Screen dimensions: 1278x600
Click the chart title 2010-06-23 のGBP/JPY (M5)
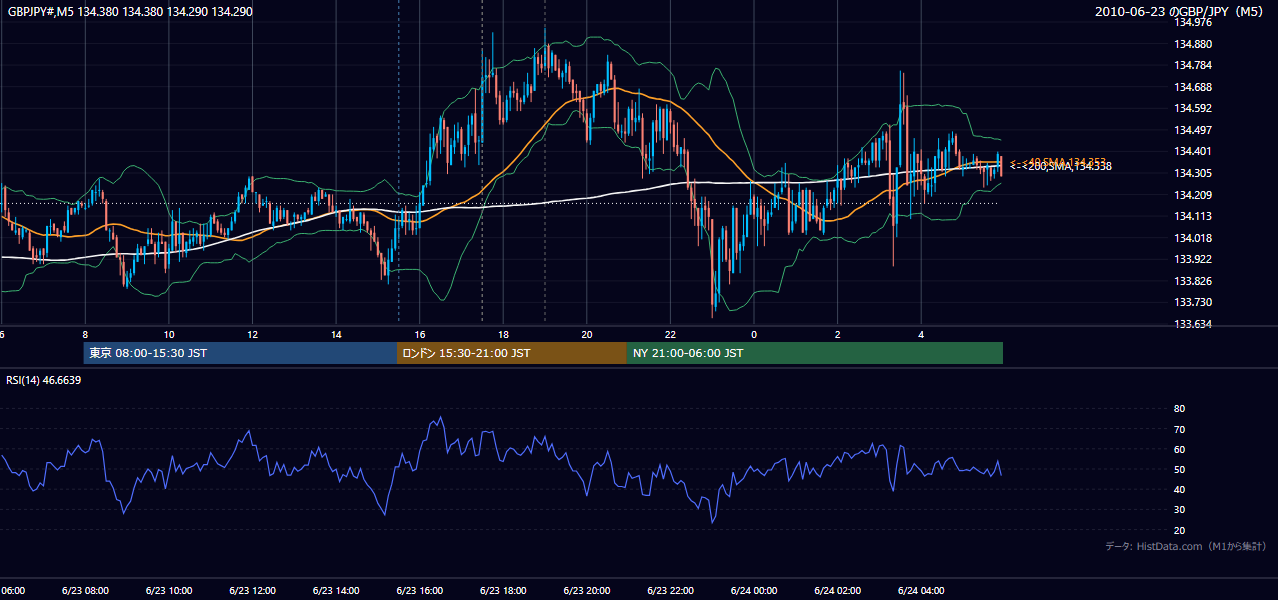coord(1181,11)
